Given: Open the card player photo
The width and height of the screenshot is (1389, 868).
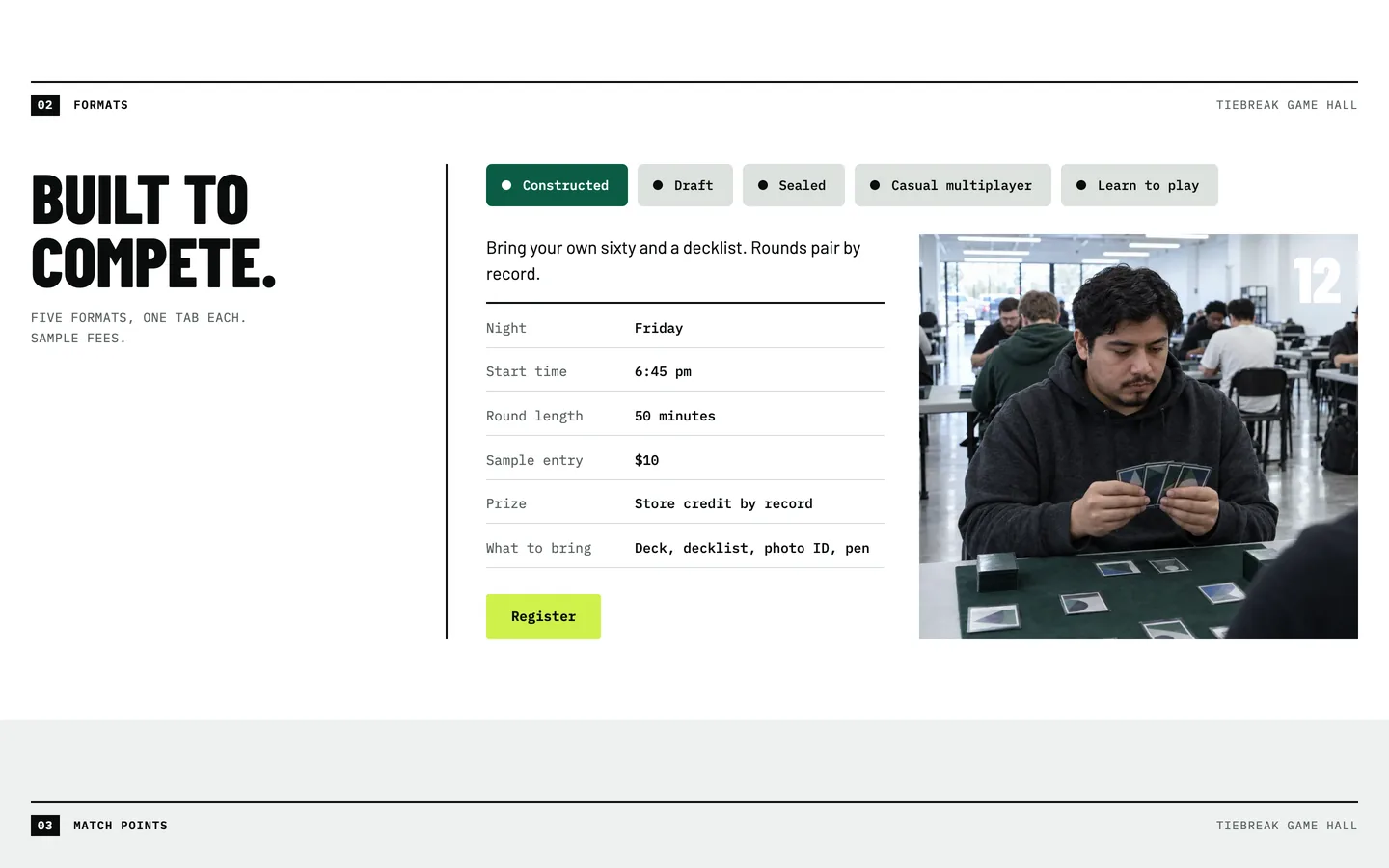Looking at the screenshot, I should coord(1138,437).
